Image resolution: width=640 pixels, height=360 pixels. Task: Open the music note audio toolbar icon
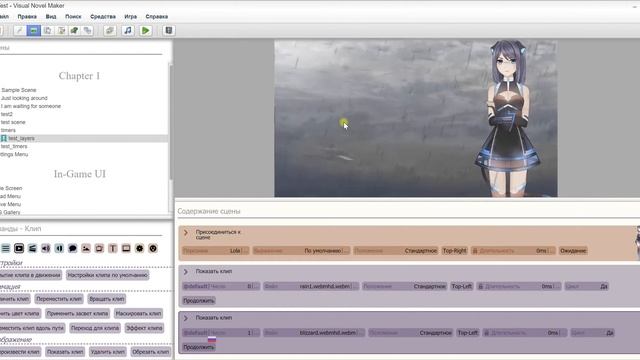(x=128, y=31)
